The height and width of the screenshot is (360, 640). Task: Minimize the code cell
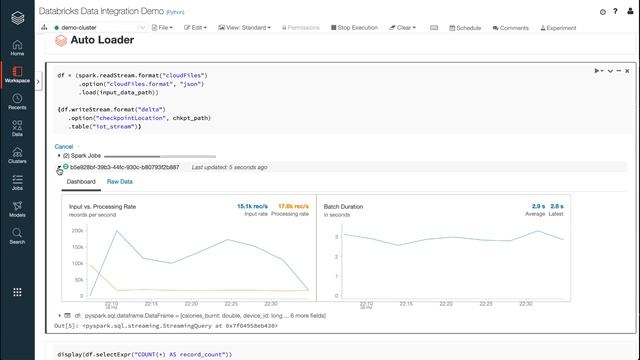[x=619, y=71]
